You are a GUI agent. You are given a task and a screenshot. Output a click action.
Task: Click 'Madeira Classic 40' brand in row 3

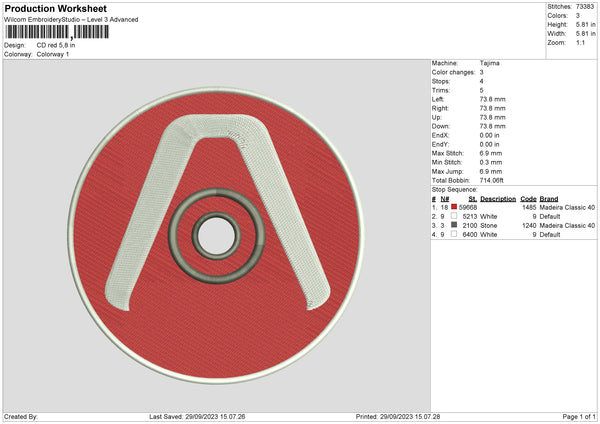pyautogui.click(x=567, y=226)
